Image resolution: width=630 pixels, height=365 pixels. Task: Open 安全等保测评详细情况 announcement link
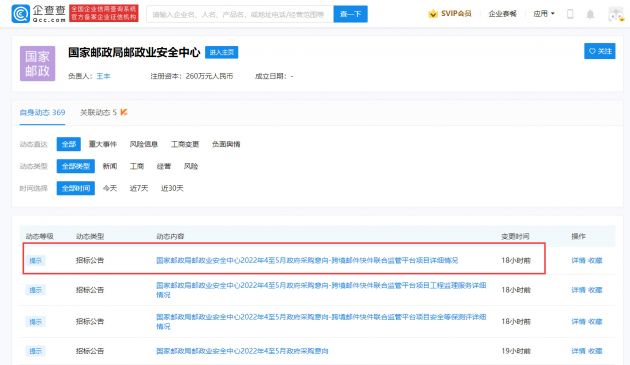(321, 322)
